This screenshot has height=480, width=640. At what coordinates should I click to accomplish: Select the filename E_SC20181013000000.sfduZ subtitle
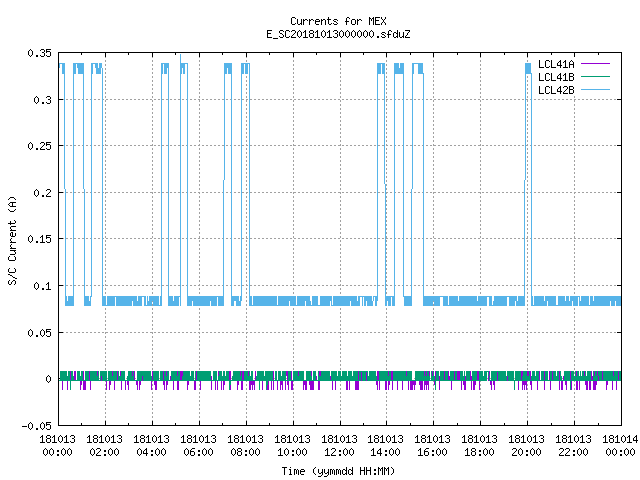(x=338, y=34)
